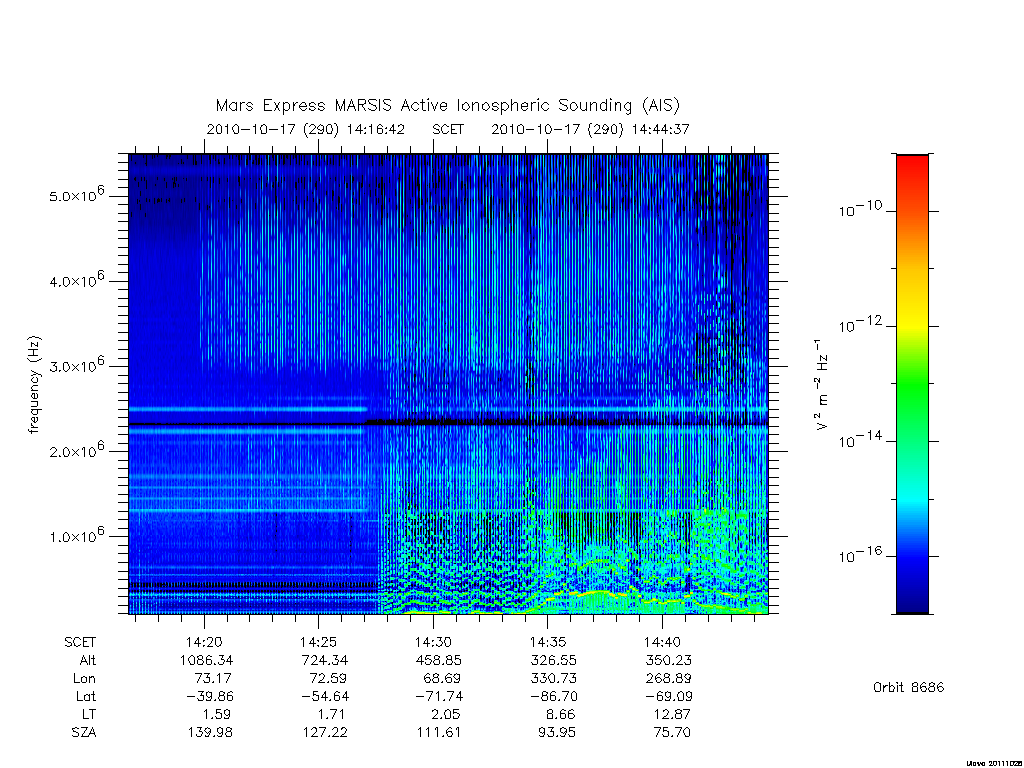Click latitude value -39.86
Viewport: 1024px width, 768px height.
[210, 696]
